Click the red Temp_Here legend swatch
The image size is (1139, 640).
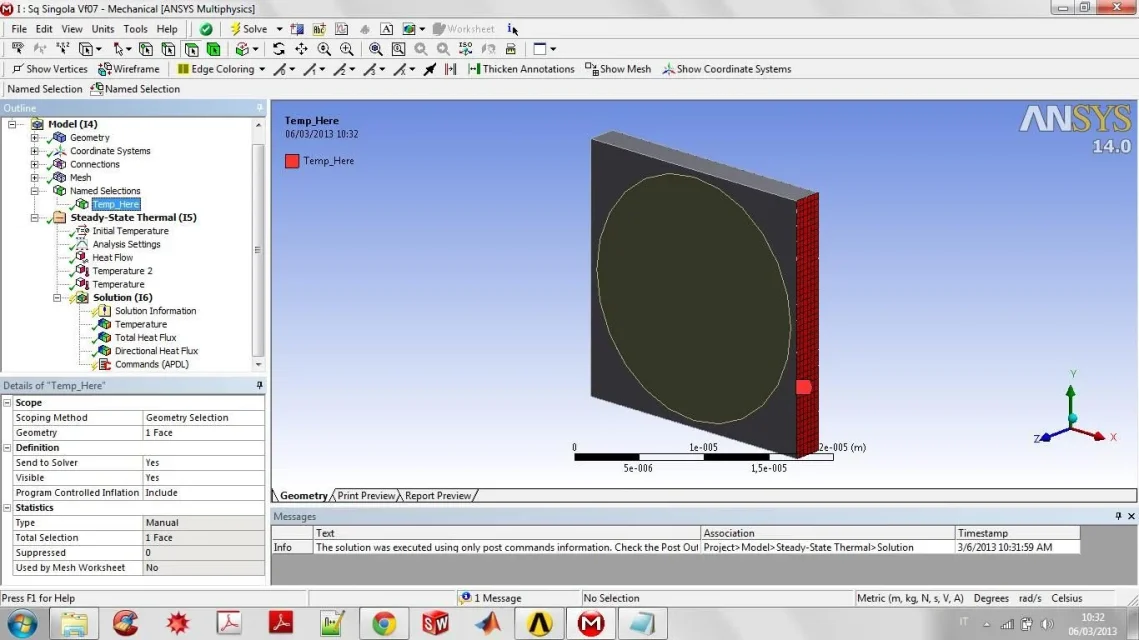click(292, 161)
